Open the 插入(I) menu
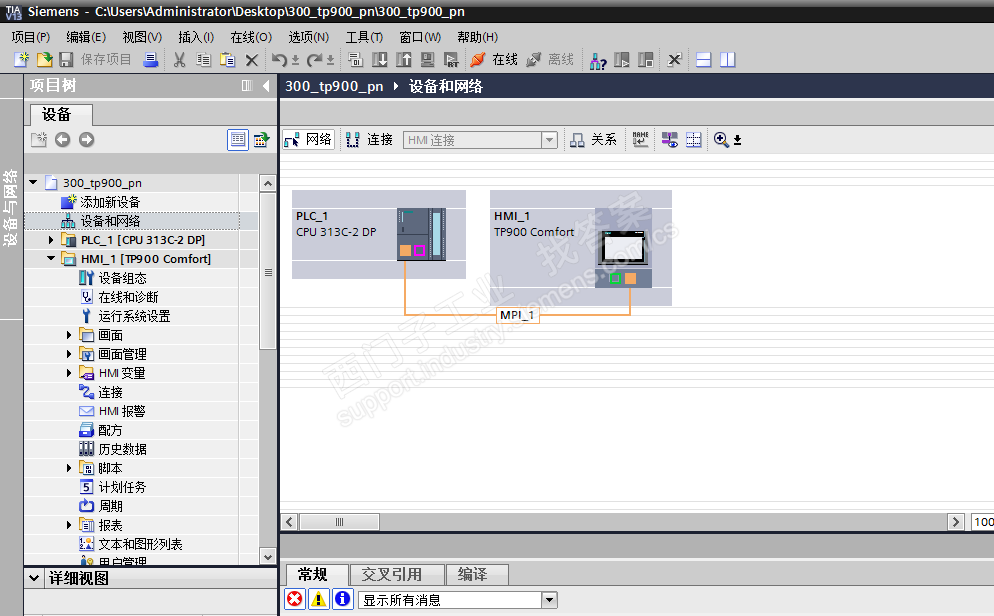 196,37
